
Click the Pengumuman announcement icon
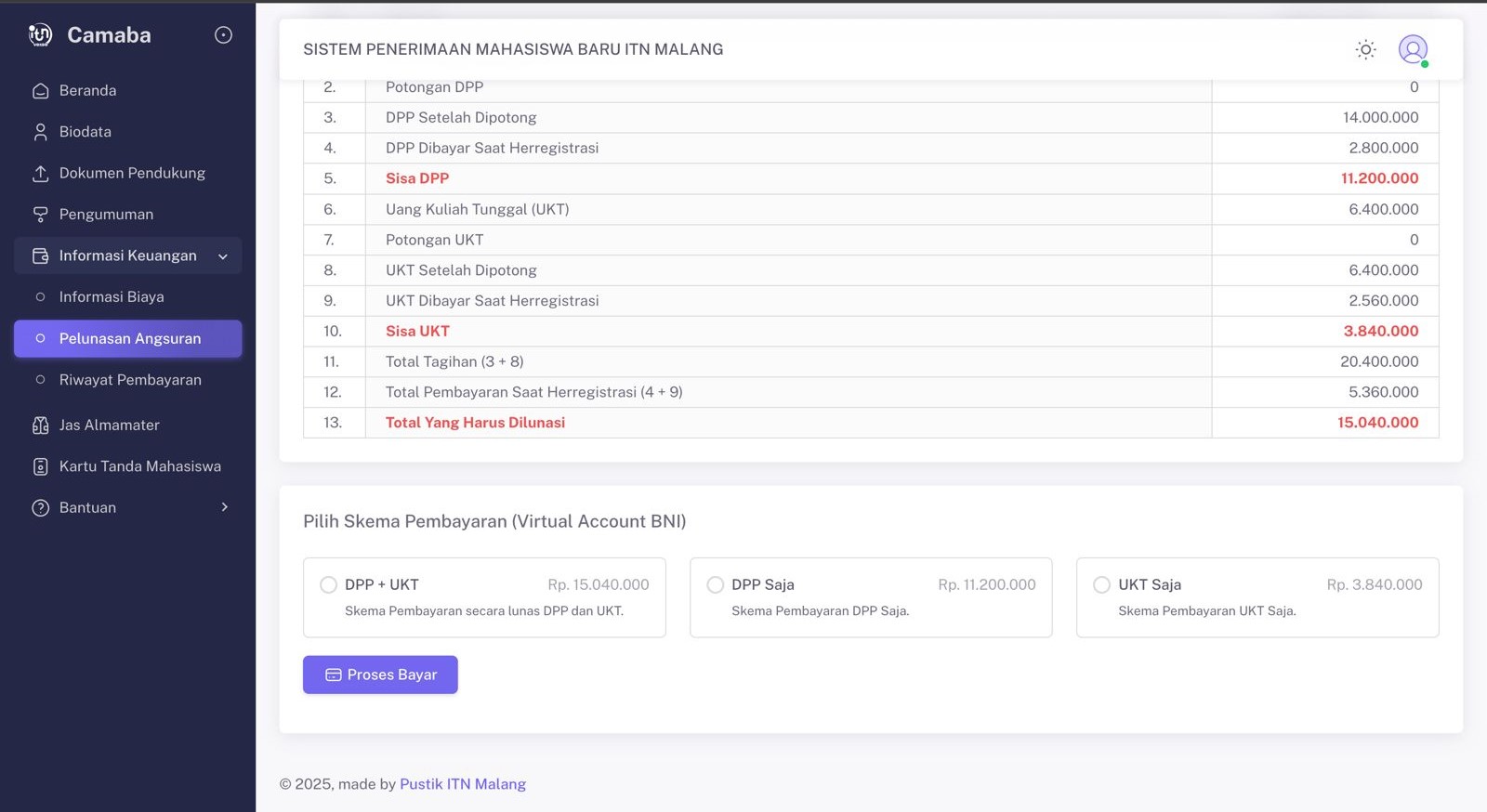click(40, 215)
